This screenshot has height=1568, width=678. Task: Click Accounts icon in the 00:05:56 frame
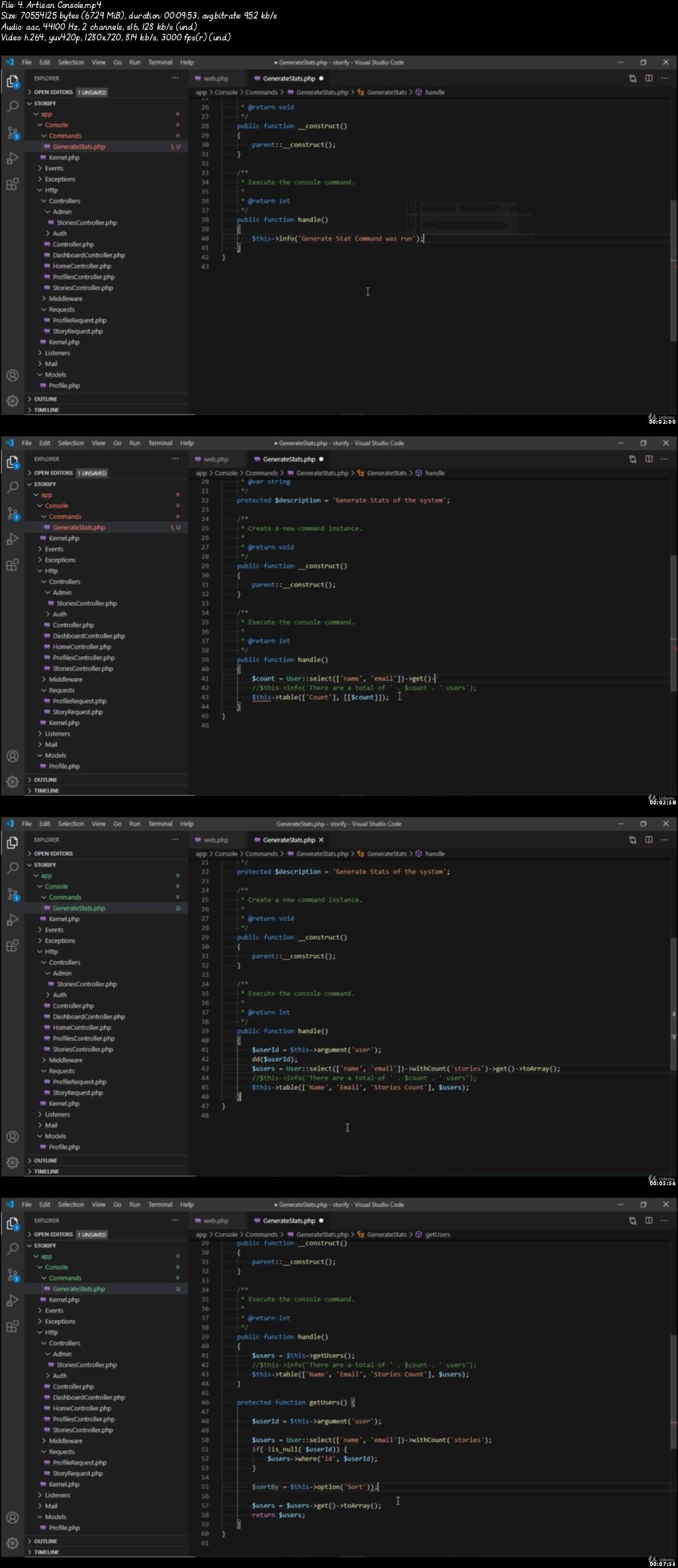tap(12, 1137)
